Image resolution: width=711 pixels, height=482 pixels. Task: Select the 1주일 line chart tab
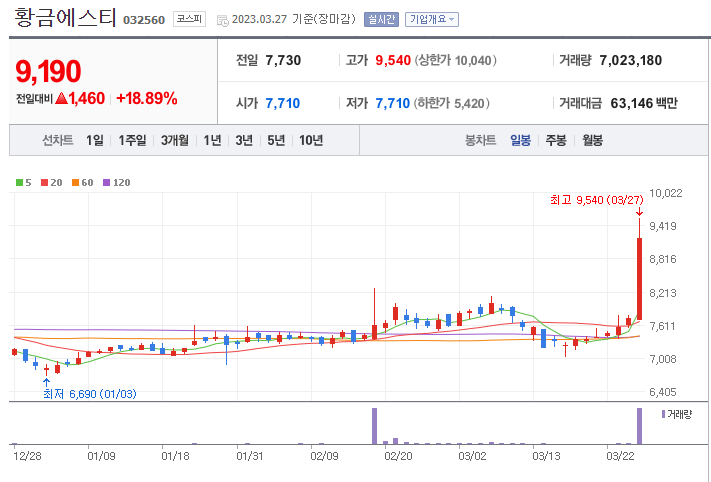[132, 141]
